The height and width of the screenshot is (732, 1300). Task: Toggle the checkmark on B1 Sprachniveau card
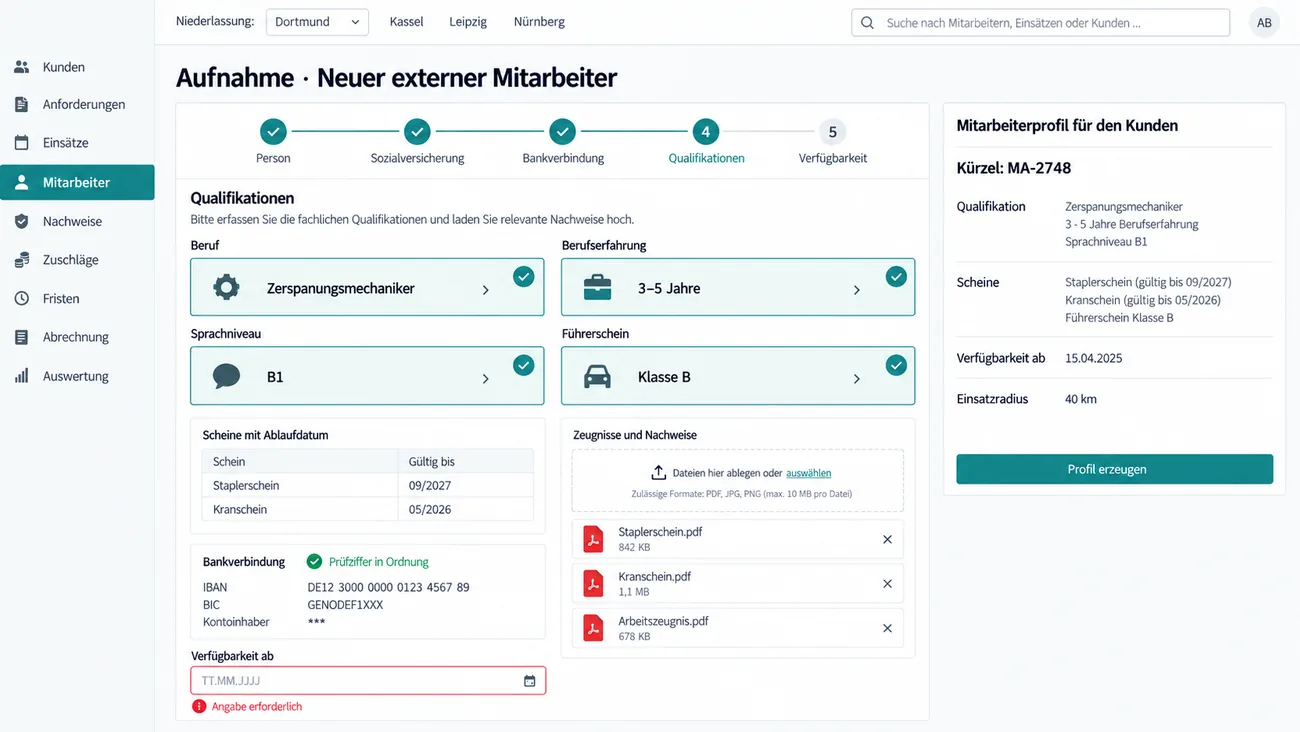(x=524, y=366)
